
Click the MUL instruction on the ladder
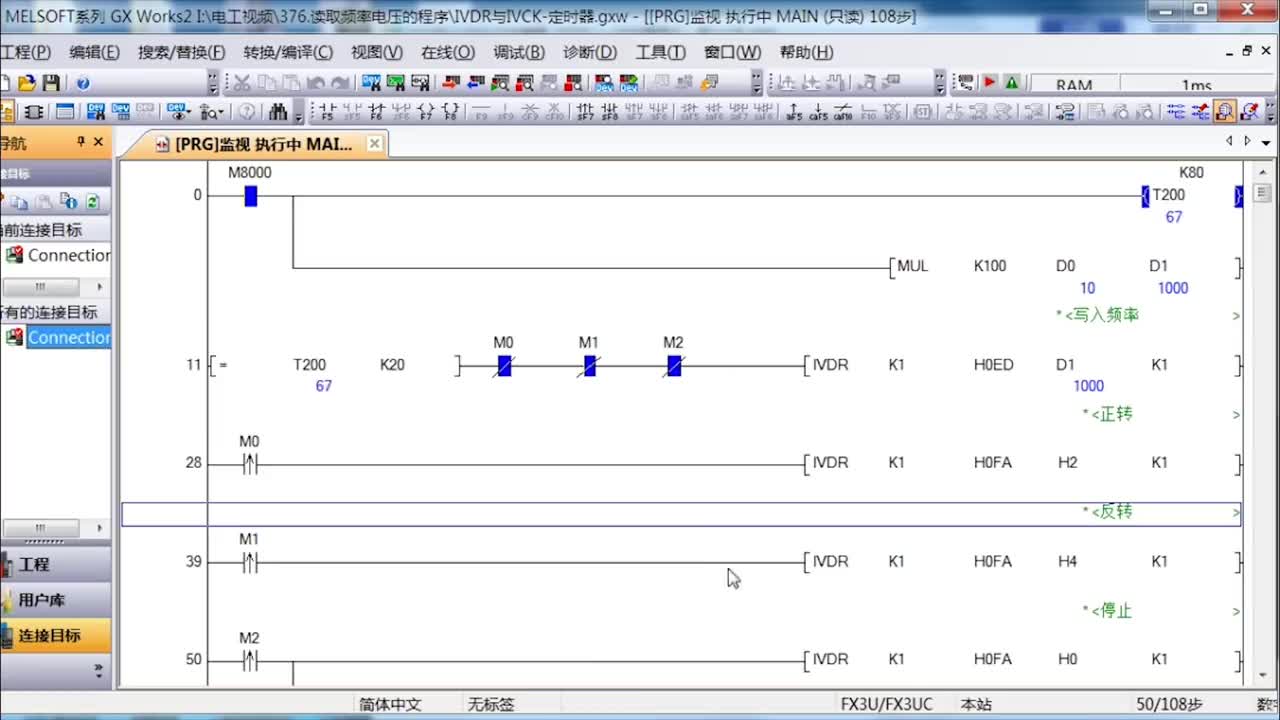(x=913, y=266)
